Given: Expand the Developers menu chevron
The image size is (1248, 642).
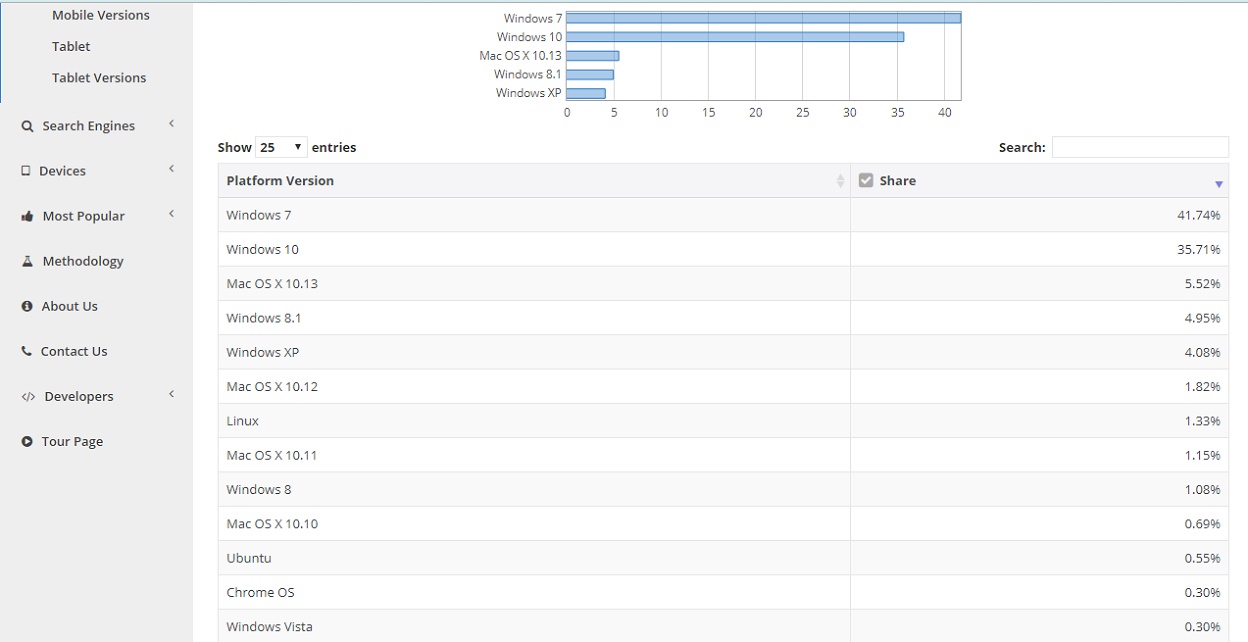Looking at the screenshot, I should [172, 394].
